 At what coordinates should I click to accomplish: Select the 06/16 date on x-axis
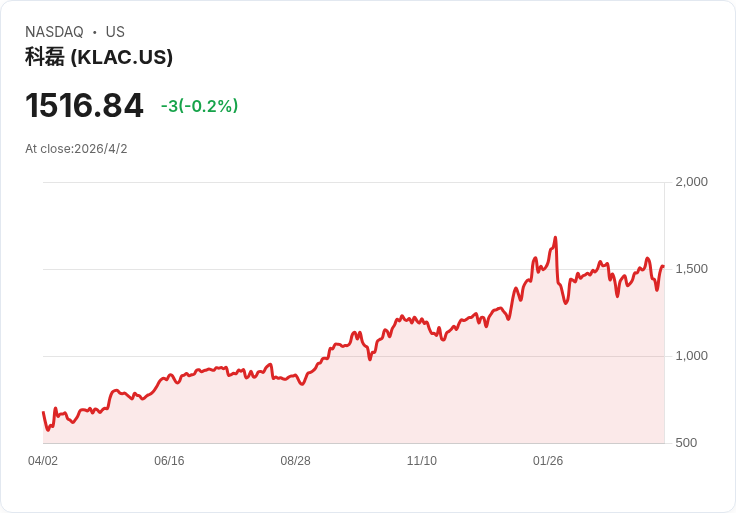pos(169,461)
